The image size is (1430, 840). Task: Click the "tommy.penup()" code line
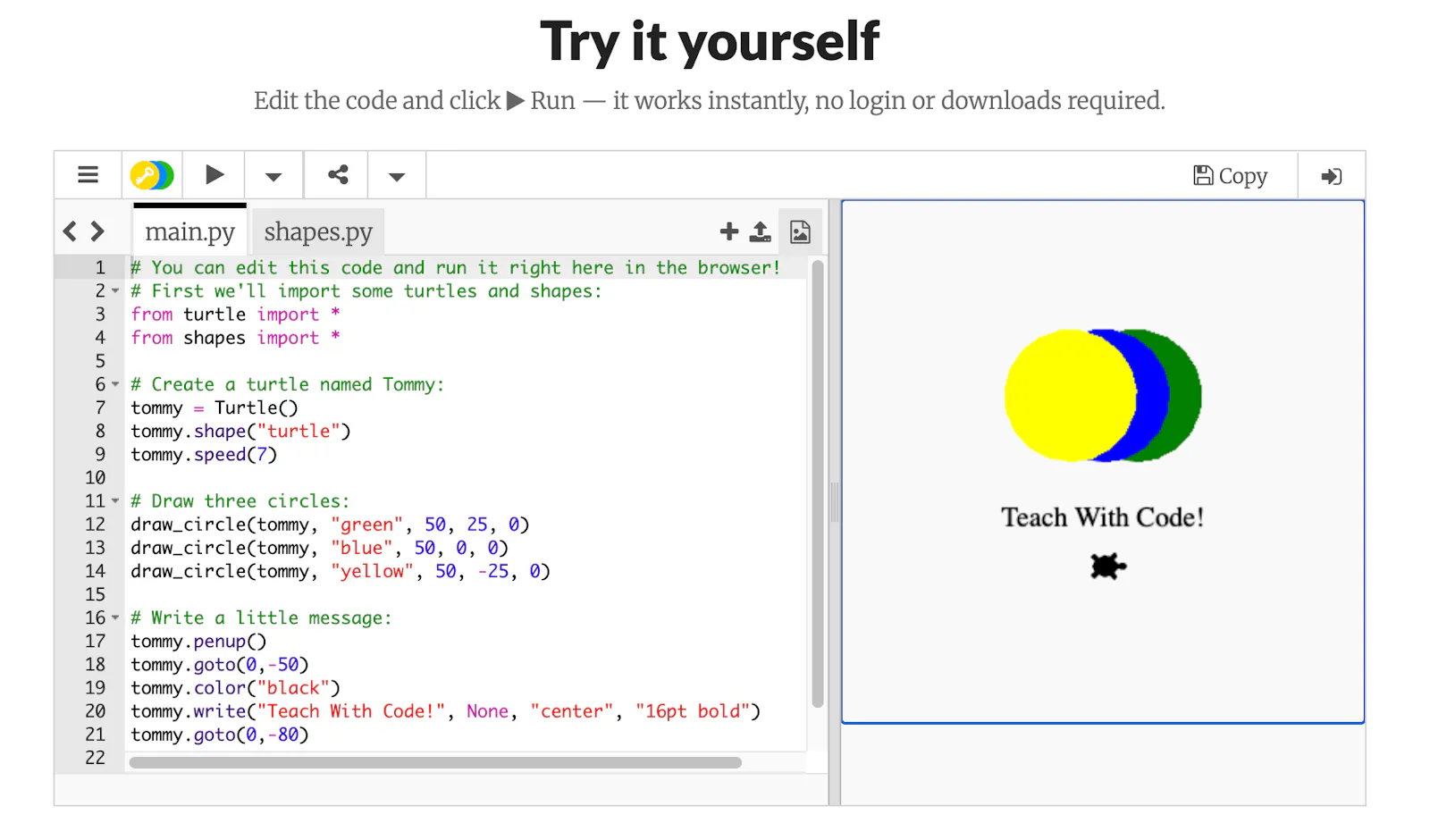[198, 641]
